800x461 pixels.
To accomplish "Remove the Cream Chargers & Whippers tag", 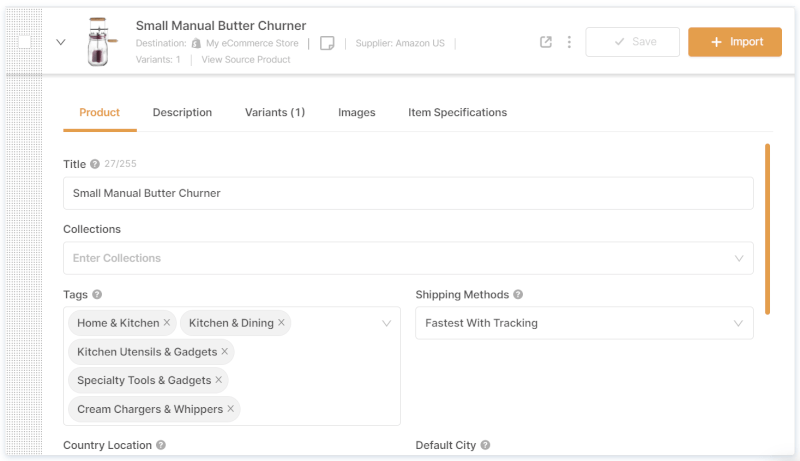I will click(x=231, y=409).
